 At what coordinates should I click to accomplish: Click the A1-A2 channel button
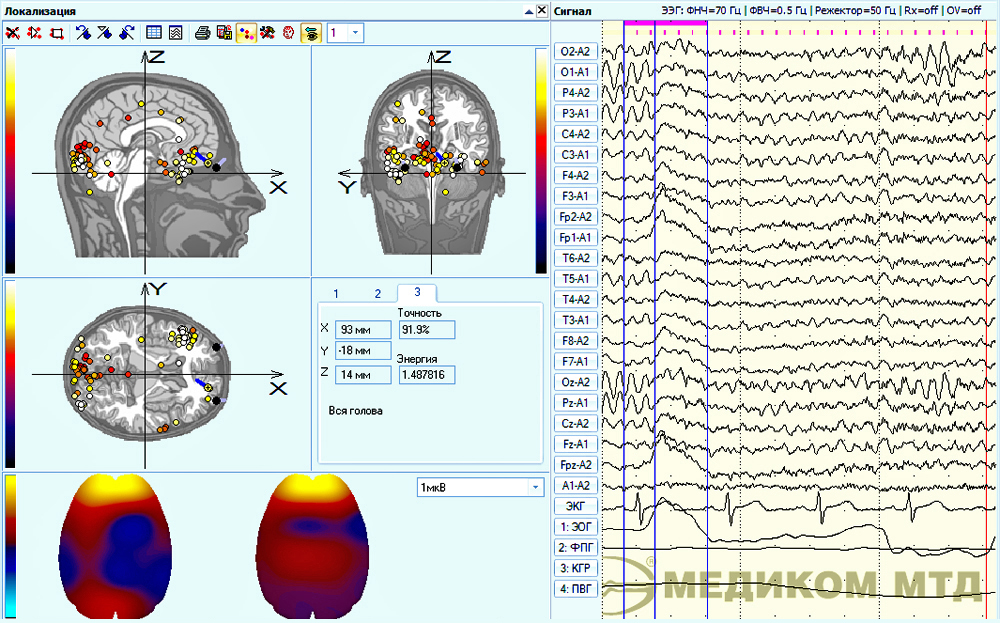click(576, 486)
